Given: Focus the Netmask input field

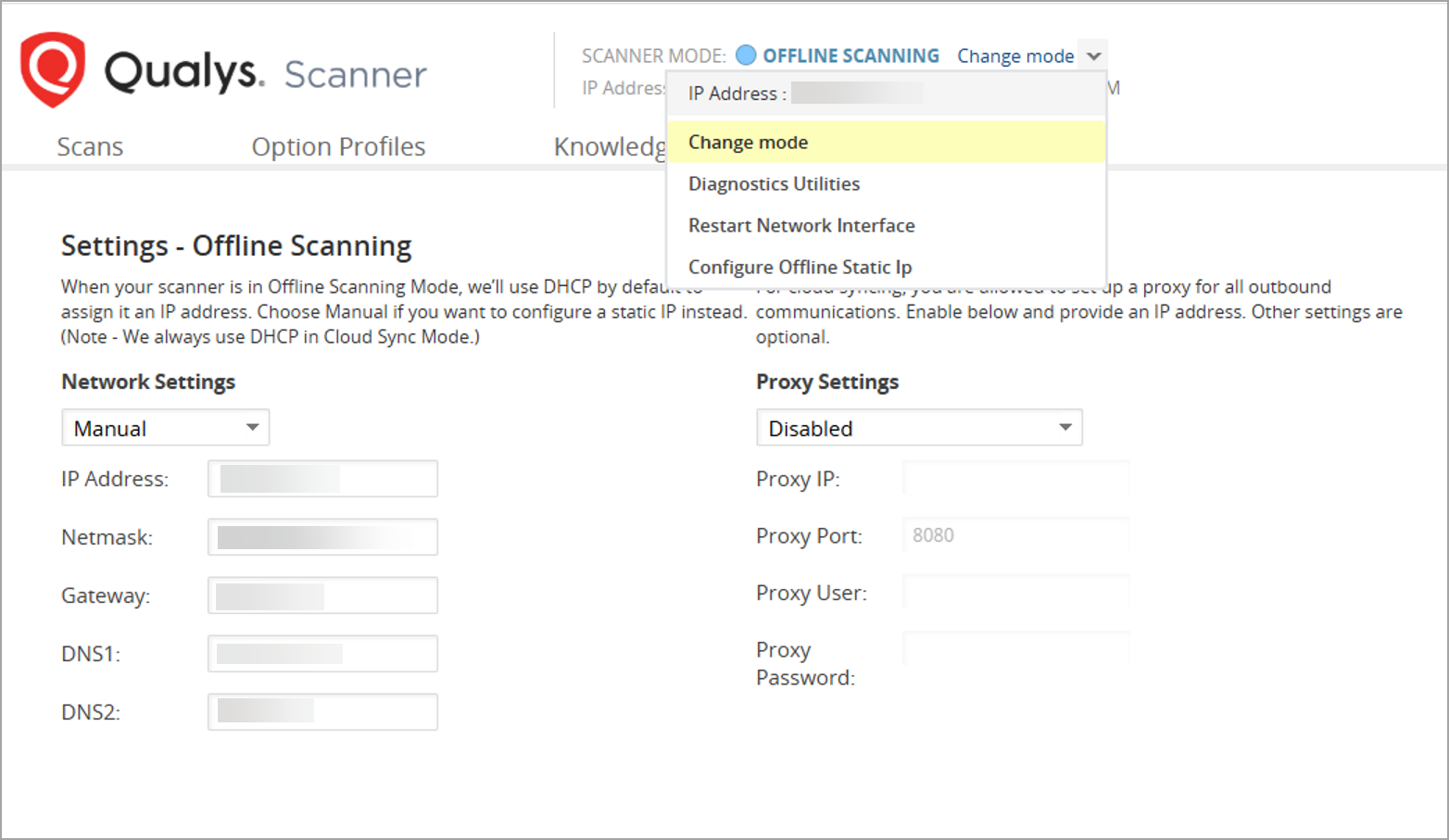Looking at the screenshot, I should coord(322,537).
